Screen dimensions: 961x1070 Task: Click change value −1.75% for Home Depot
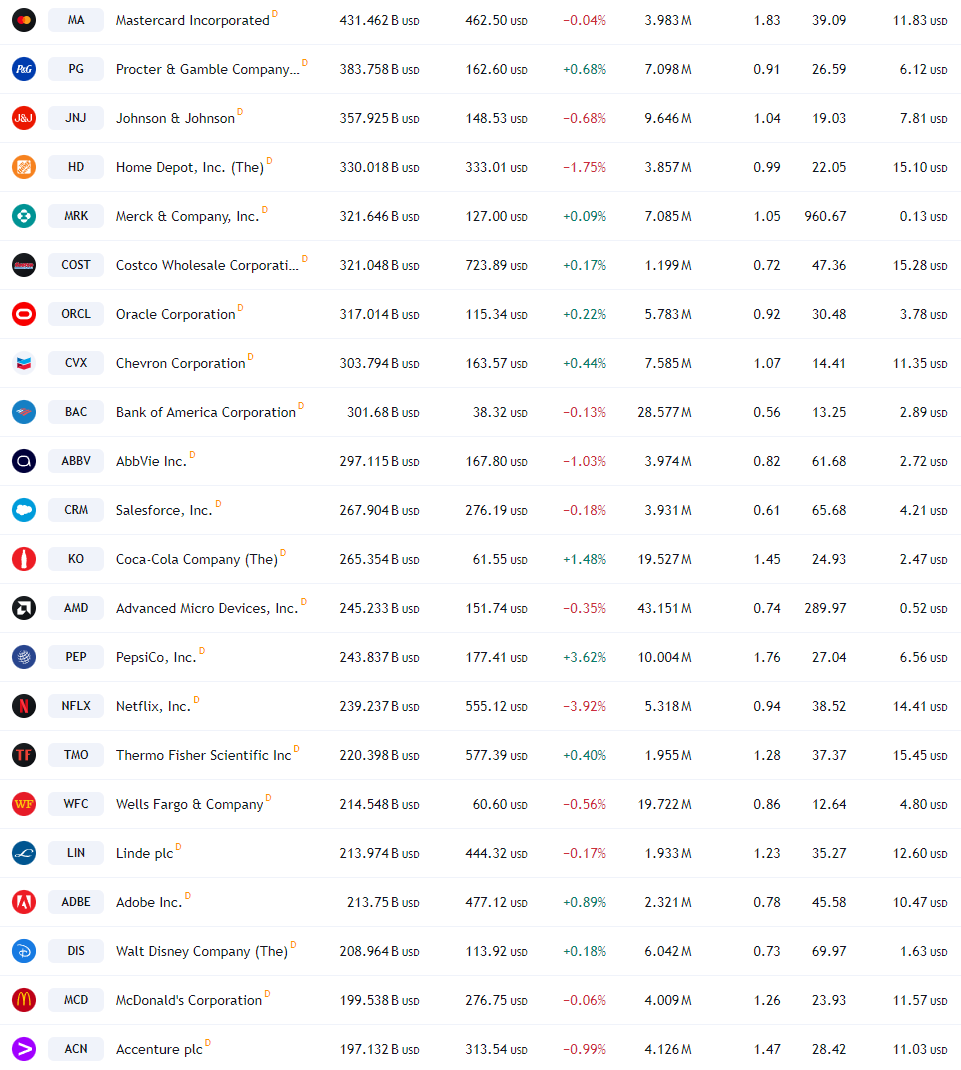pos(584,167)
